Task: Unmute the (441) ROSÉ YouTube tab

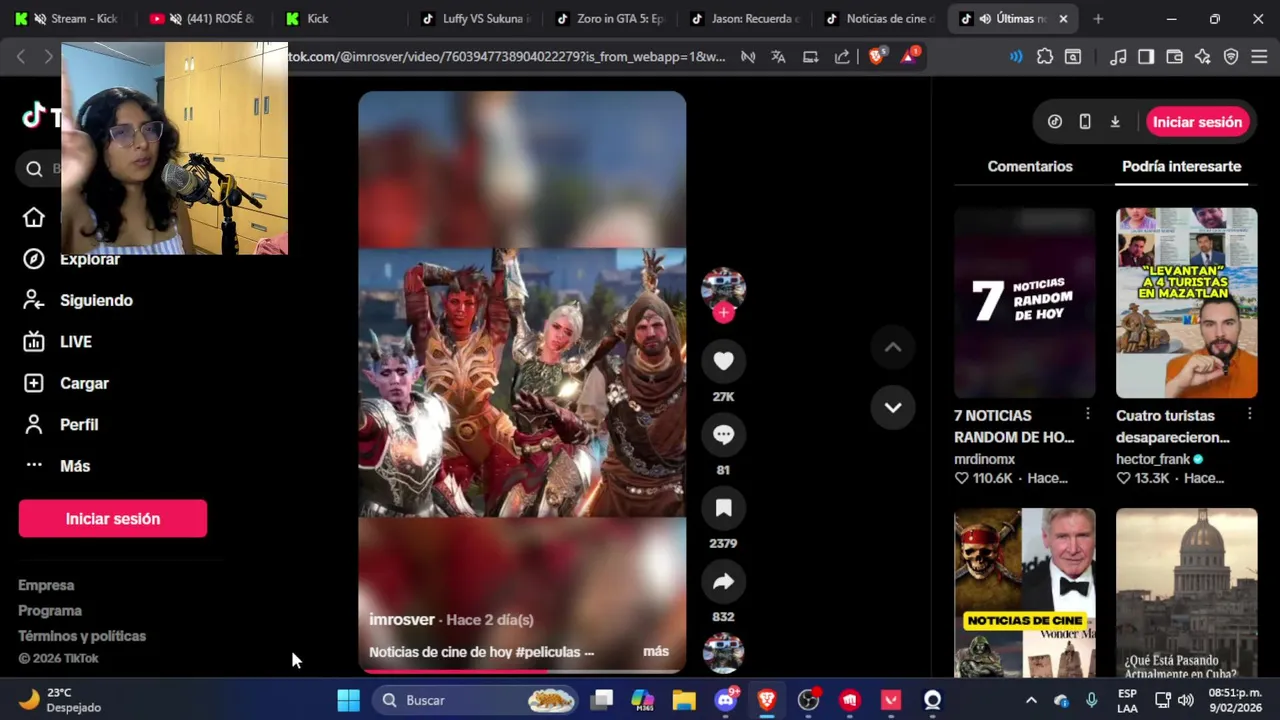Action: (x=174, y=18)
